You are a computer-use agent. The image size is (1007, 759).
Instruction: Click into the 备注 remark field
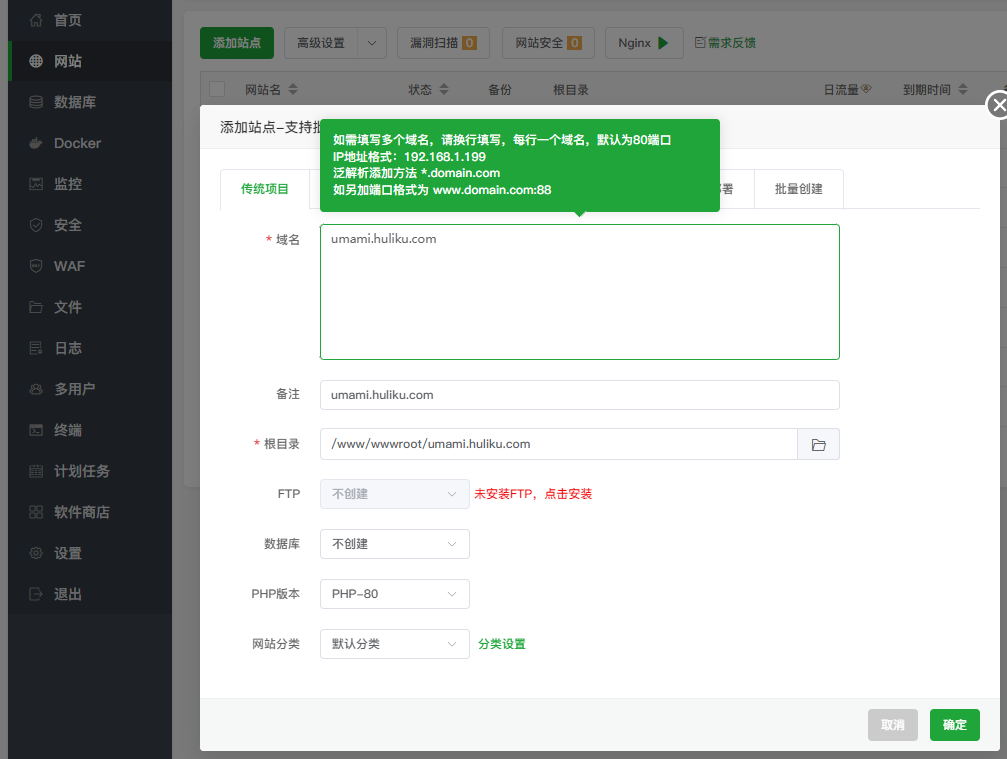pyautogui.click(x=579, y=395)
